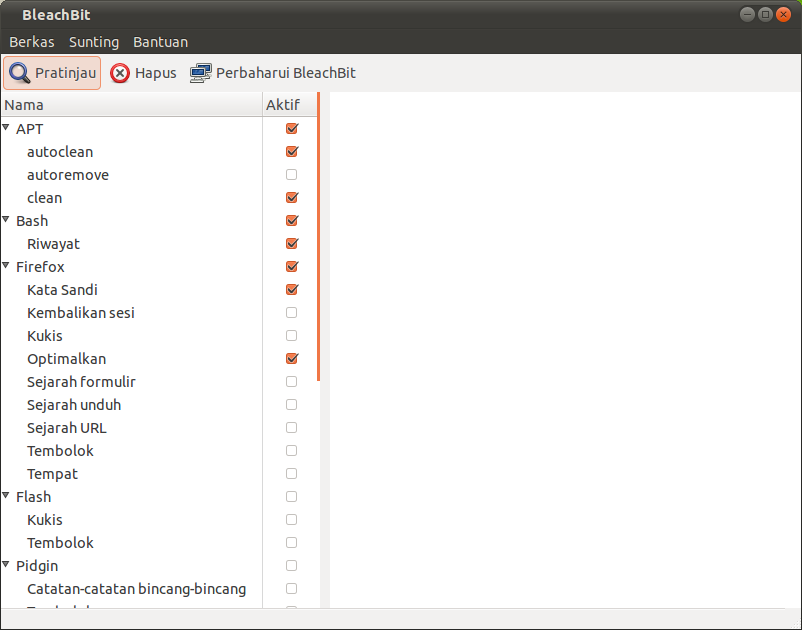Enable the Pidgin group checkbox
Image resolution: width=802 pixels, height=630 pixels.
(x=292, y=566)
